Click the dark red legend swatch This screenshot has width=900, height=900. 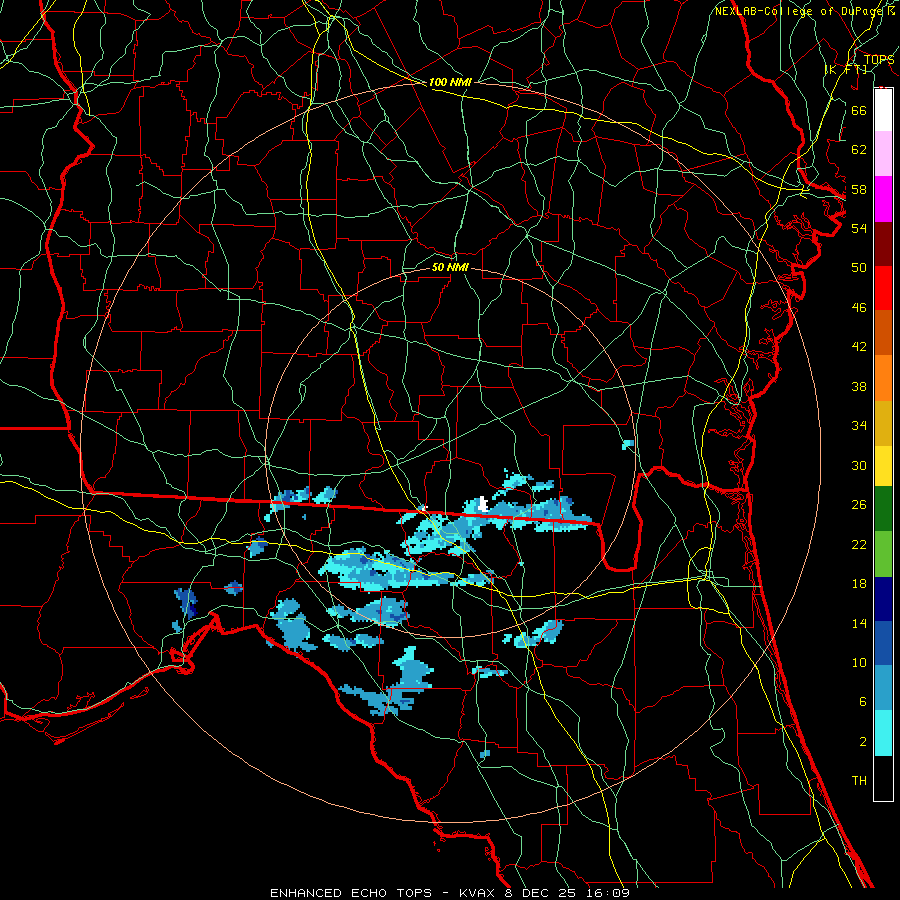click(x=883, y=244)
